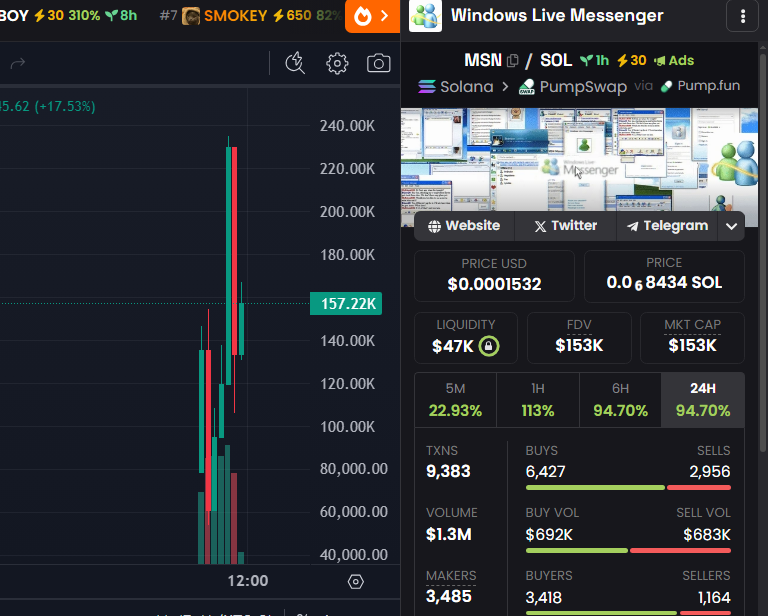Click the LIQUIDITY $47K box
This screenshot has width=768, height=616.
click(466, 338)
